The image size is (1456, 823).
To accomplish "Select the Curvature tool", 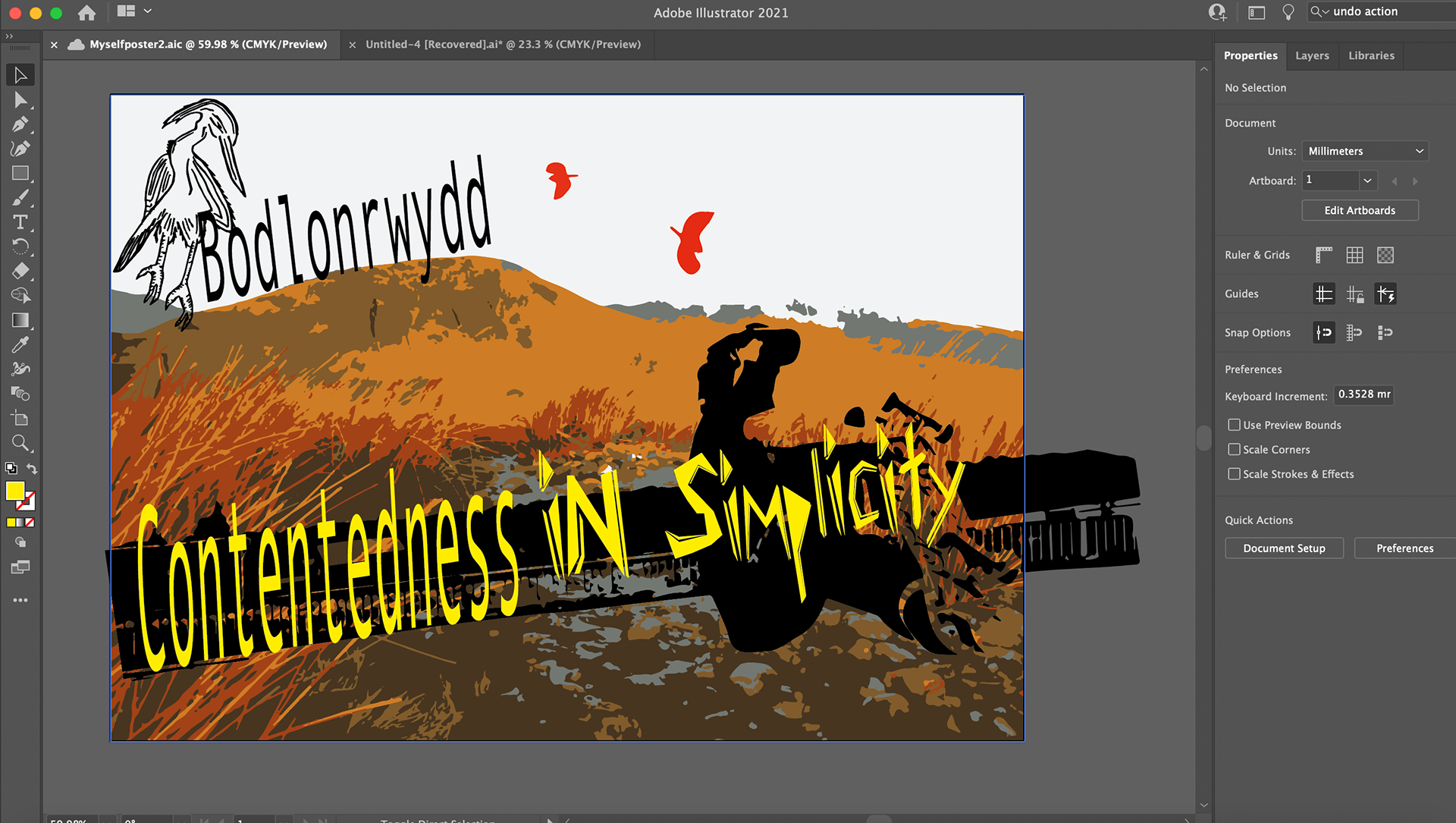I will tap(20, 149).
